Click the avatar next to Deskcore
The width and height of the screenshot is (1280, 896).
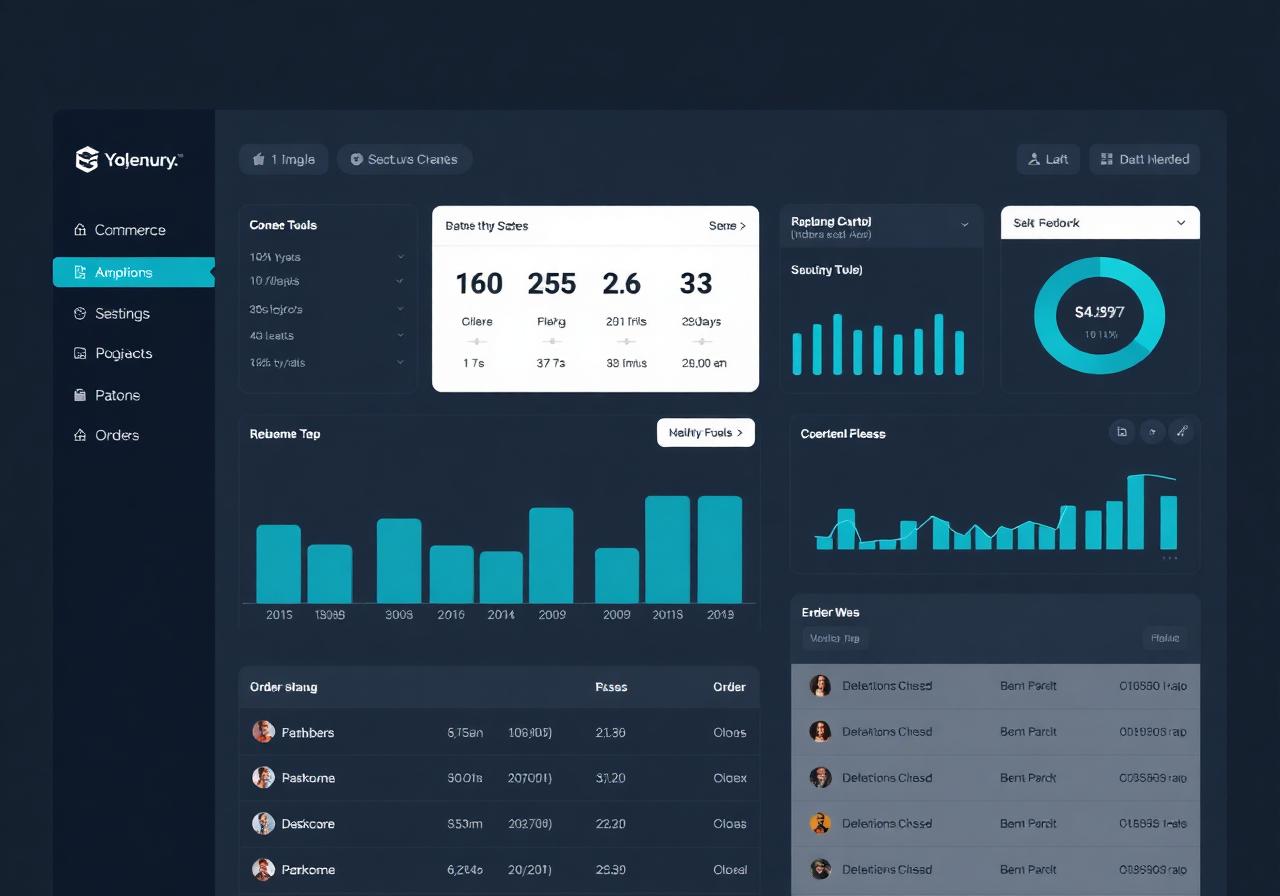(x=263, y=823)
